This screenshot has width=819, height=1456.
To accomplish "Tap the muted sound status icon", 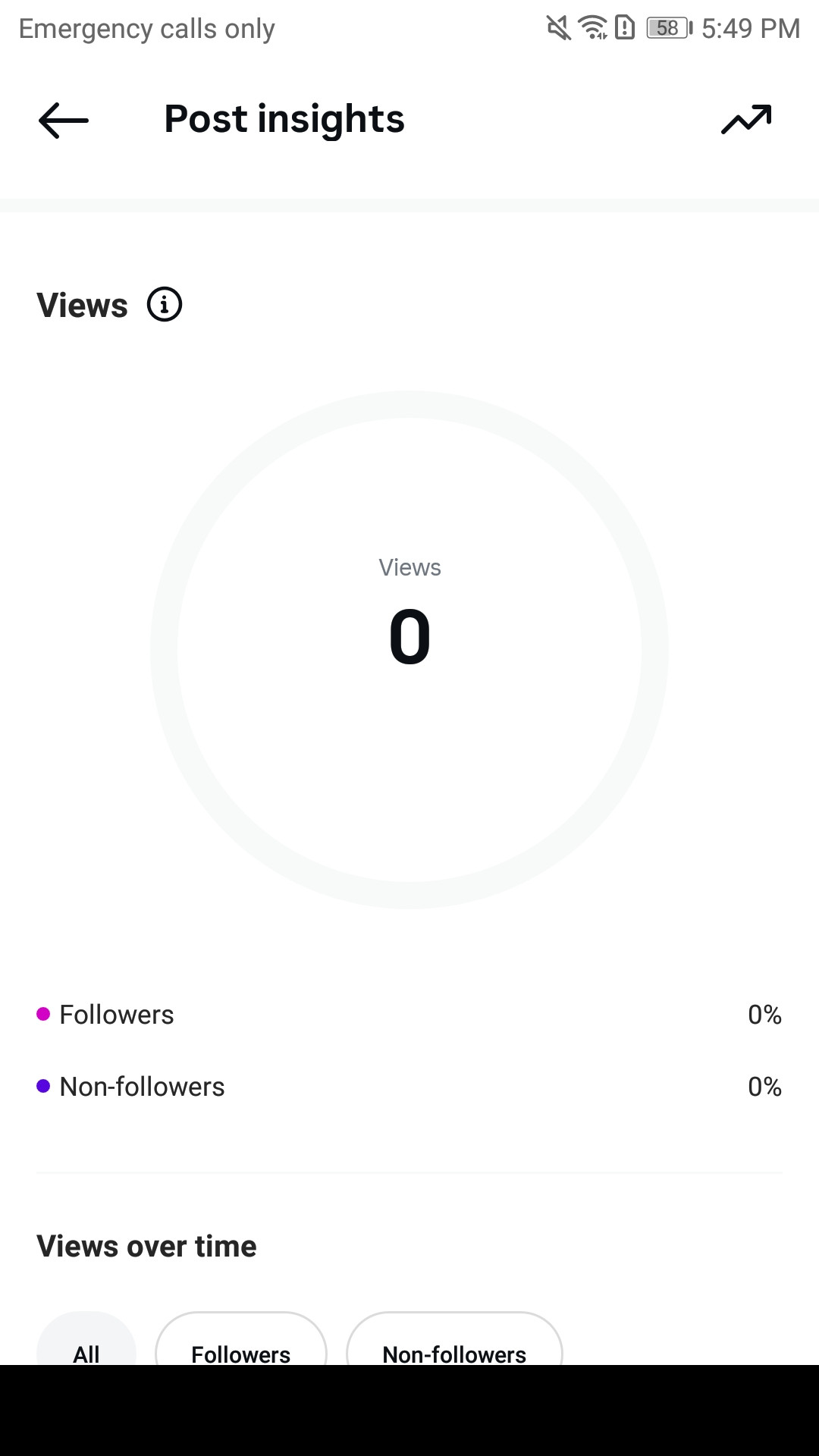I will pyautogui.click(x=559, y=28).
